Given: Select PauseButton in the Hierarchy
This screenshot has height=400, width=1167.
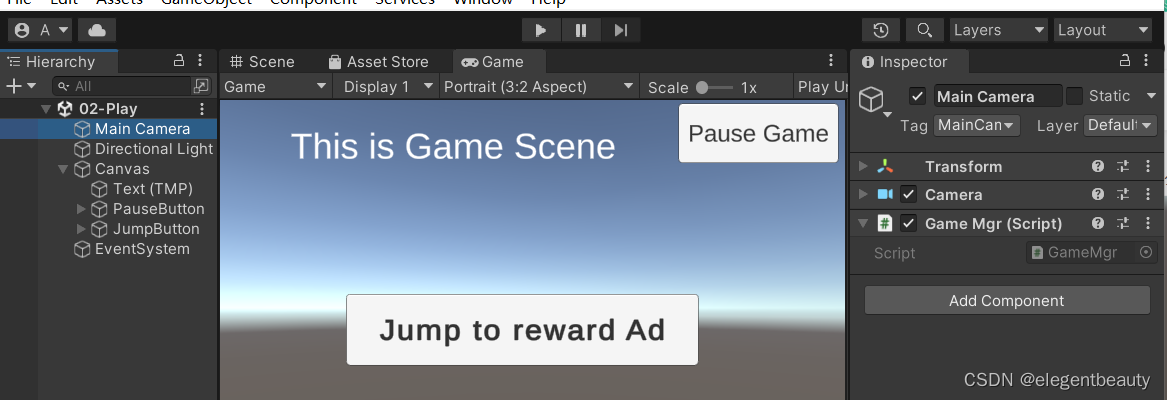Looking at the screenshot, I should [x=158, y=209].
